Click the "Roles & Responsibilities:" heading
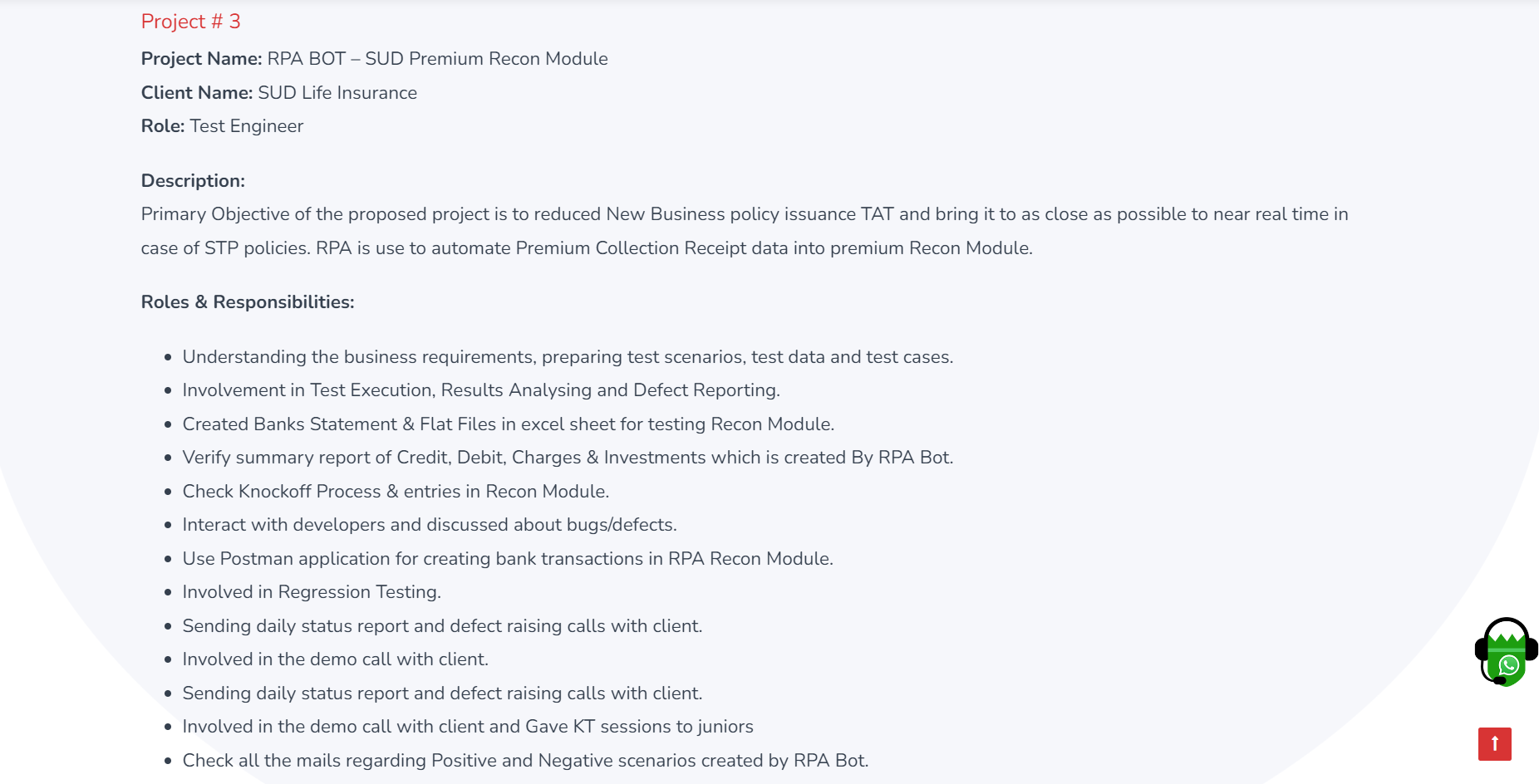1539x784 pixels. coord(248,302)
